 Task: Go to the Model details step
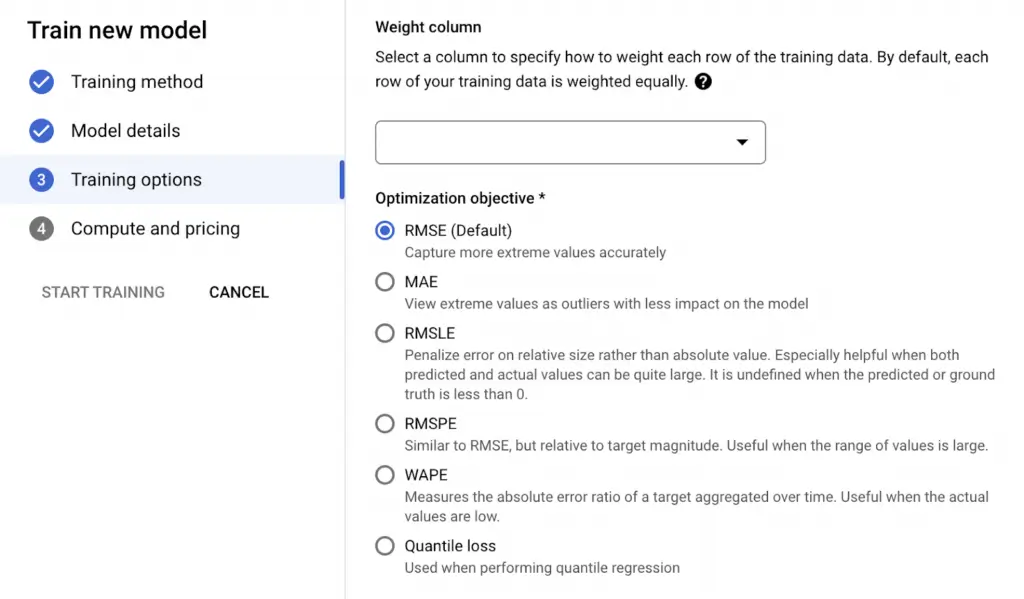click(125, 131)
